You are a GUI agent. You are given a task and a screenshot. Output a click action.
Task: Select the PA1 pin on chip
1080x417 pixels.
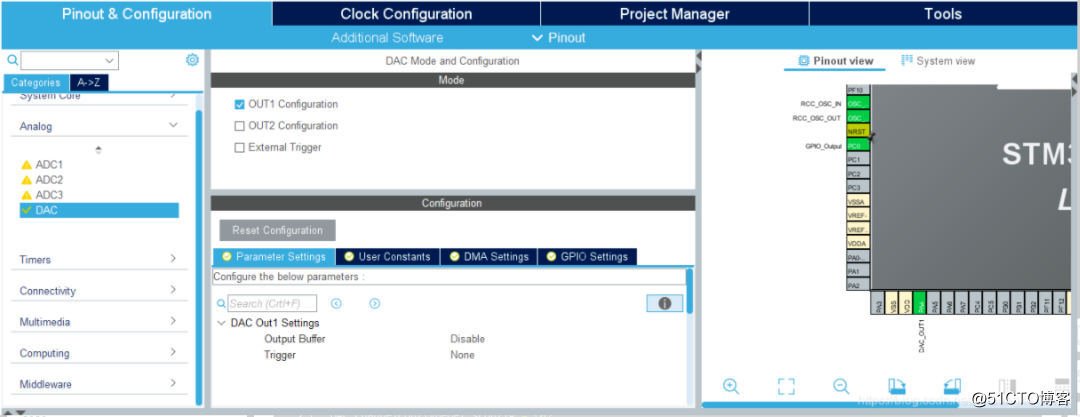point(858,272)
